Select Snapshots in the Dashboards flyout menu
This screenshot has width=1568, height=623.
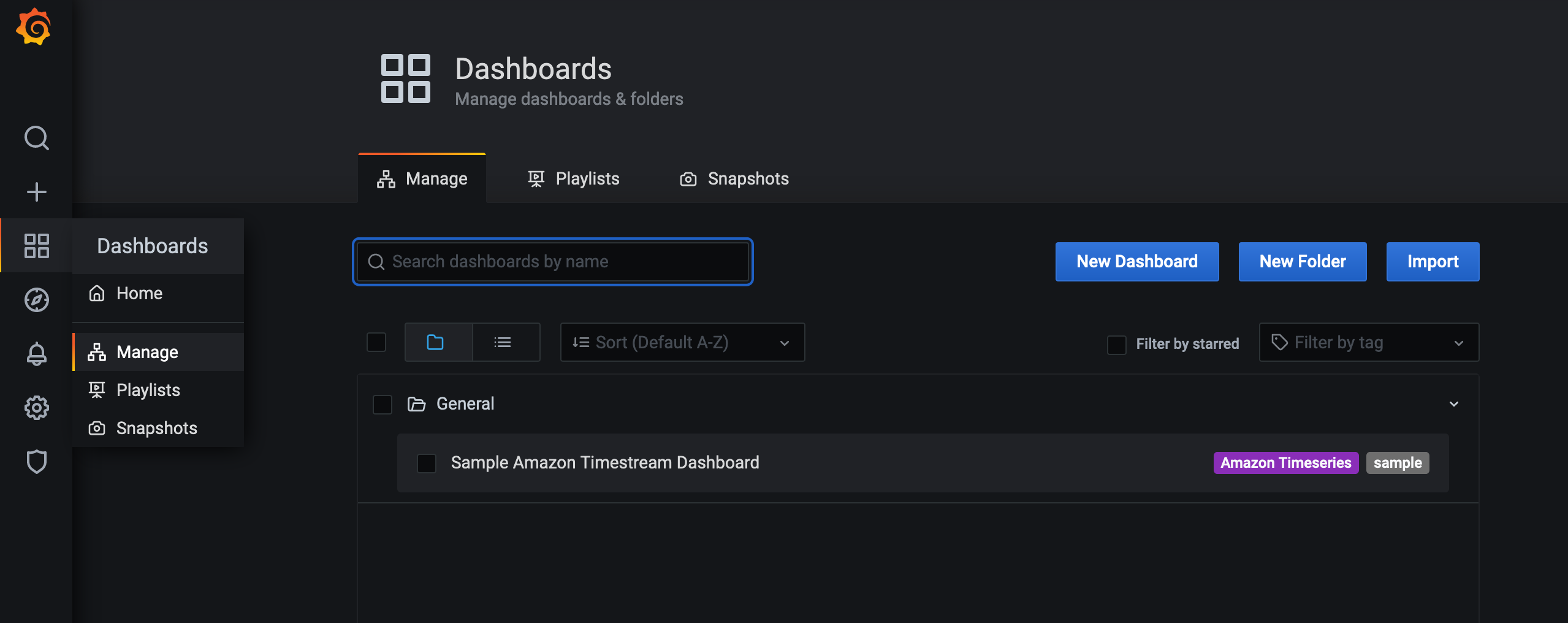coord(158,428)
